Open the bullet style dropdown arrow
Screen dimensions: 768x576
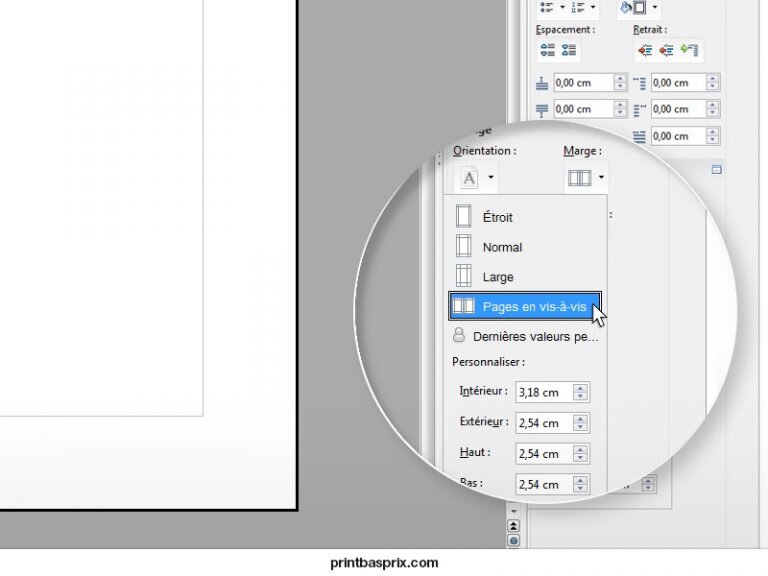pos(562,7)
